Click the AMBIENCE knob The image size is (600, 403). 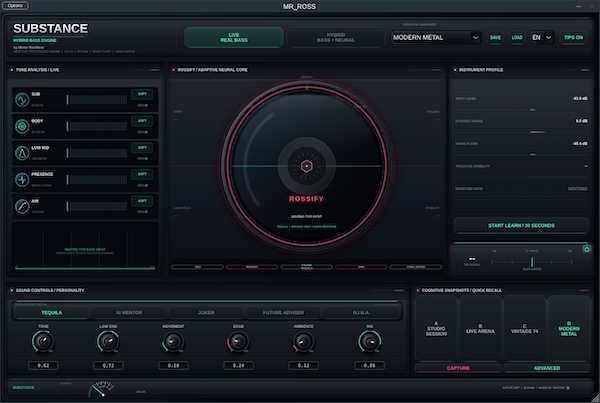click(x=303, y=341)
